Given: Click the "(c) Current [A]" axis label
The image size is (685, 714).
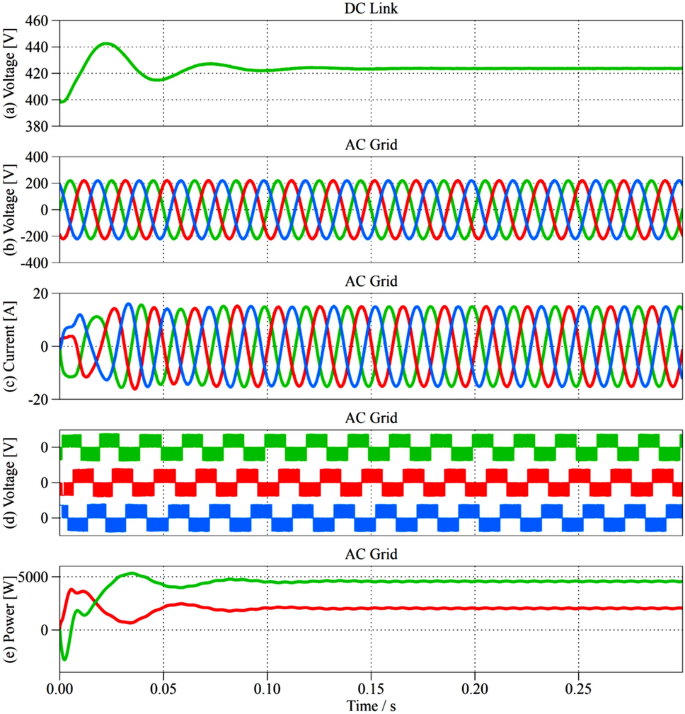Looking at the screenshot, I should tap(11, 346).
